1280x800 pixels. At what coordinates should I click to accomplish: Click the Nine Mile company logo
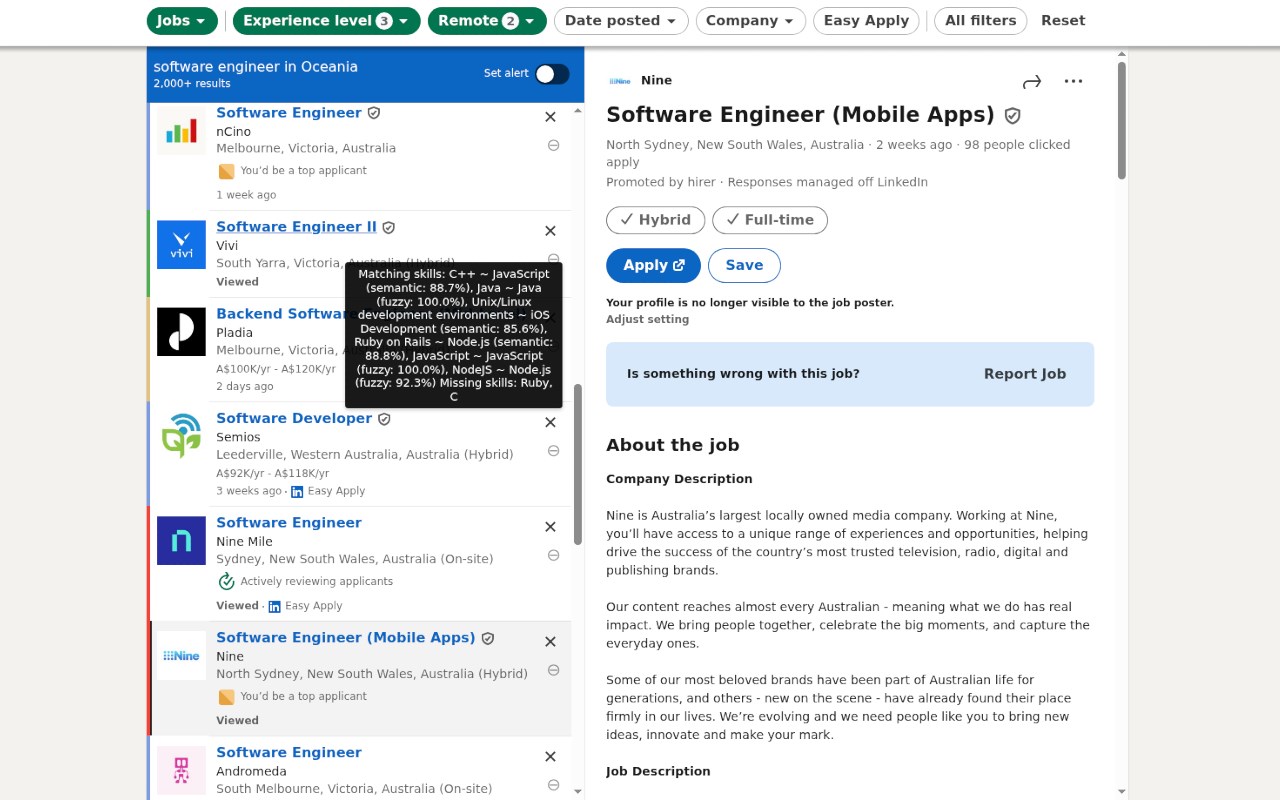(x=181, y=541)
